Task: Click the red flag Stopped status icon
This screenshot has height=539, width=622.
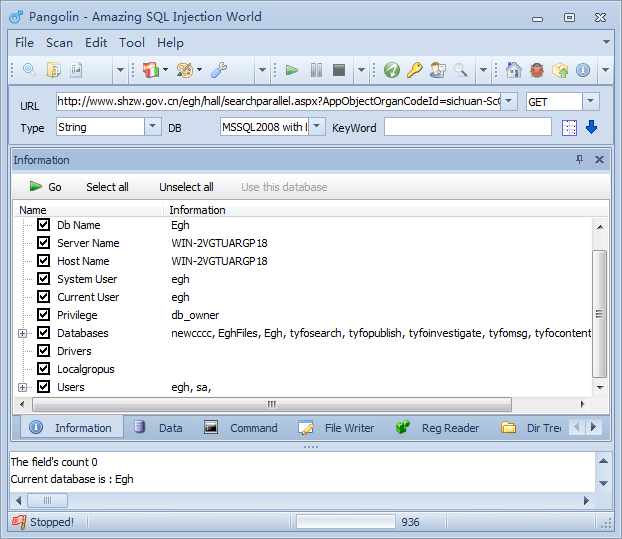Action: click(19, 522)
